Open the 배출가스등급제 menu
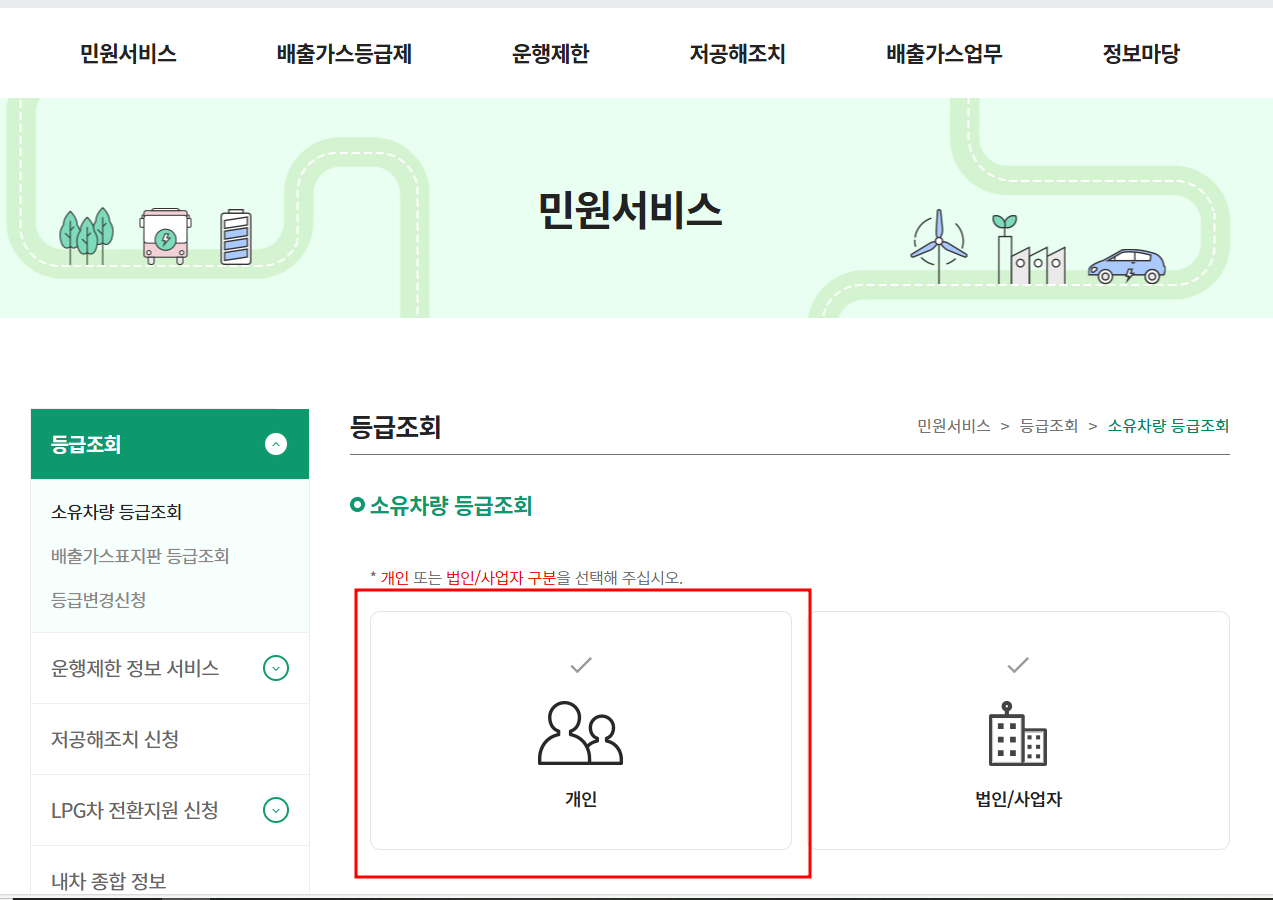1273x900 pixels. coord(343,54)
